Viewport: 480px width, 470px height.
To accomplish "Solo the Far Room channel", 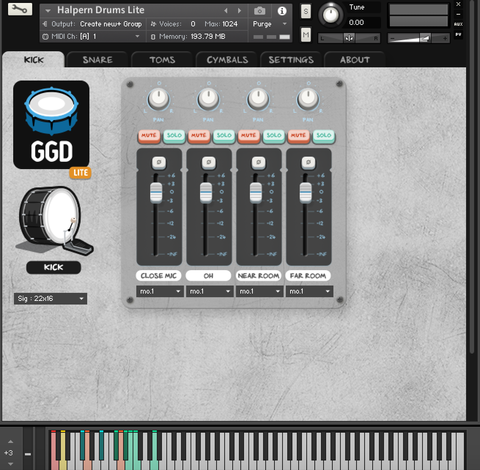I will coord(323,136).
